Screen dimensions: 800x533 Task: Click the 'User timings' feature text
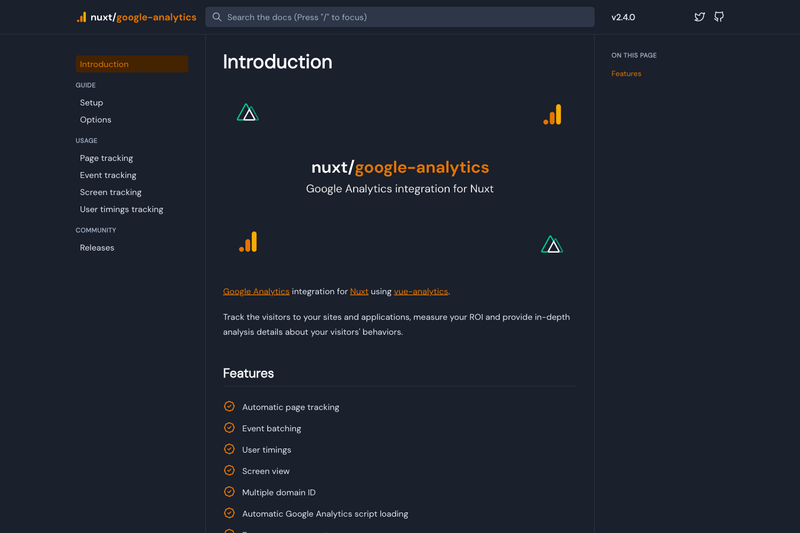tap(266, 450)
